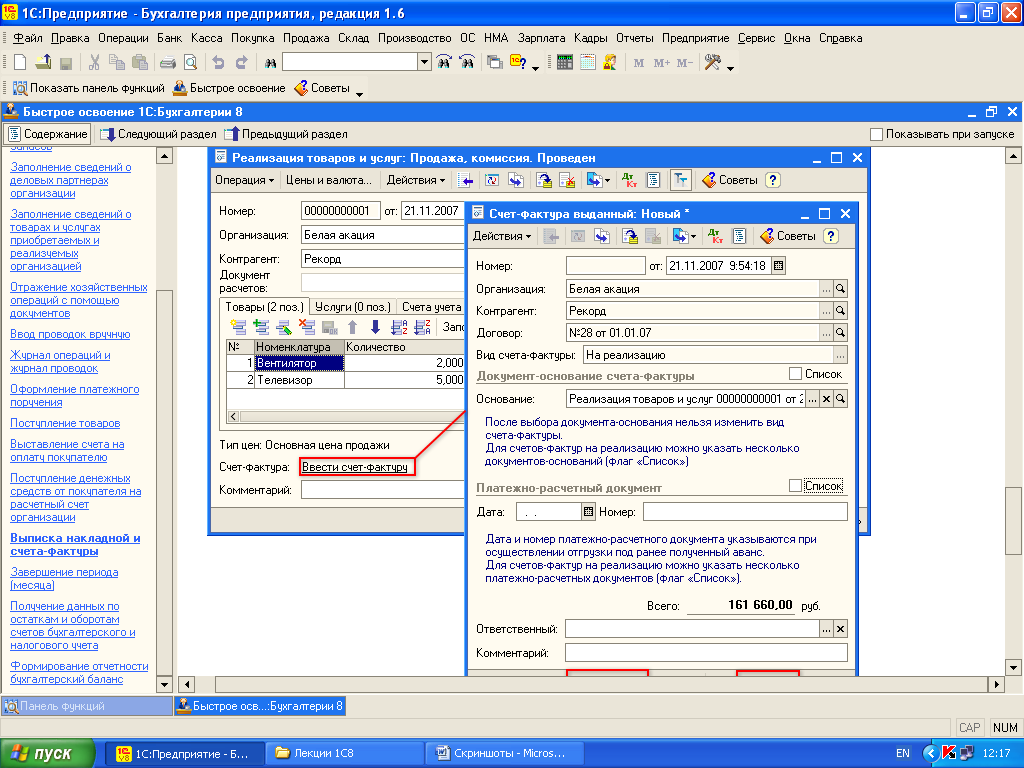Viewport: 1024px width, 768px height.
Task: Open print preview magnifier icon
Action: 191,63
